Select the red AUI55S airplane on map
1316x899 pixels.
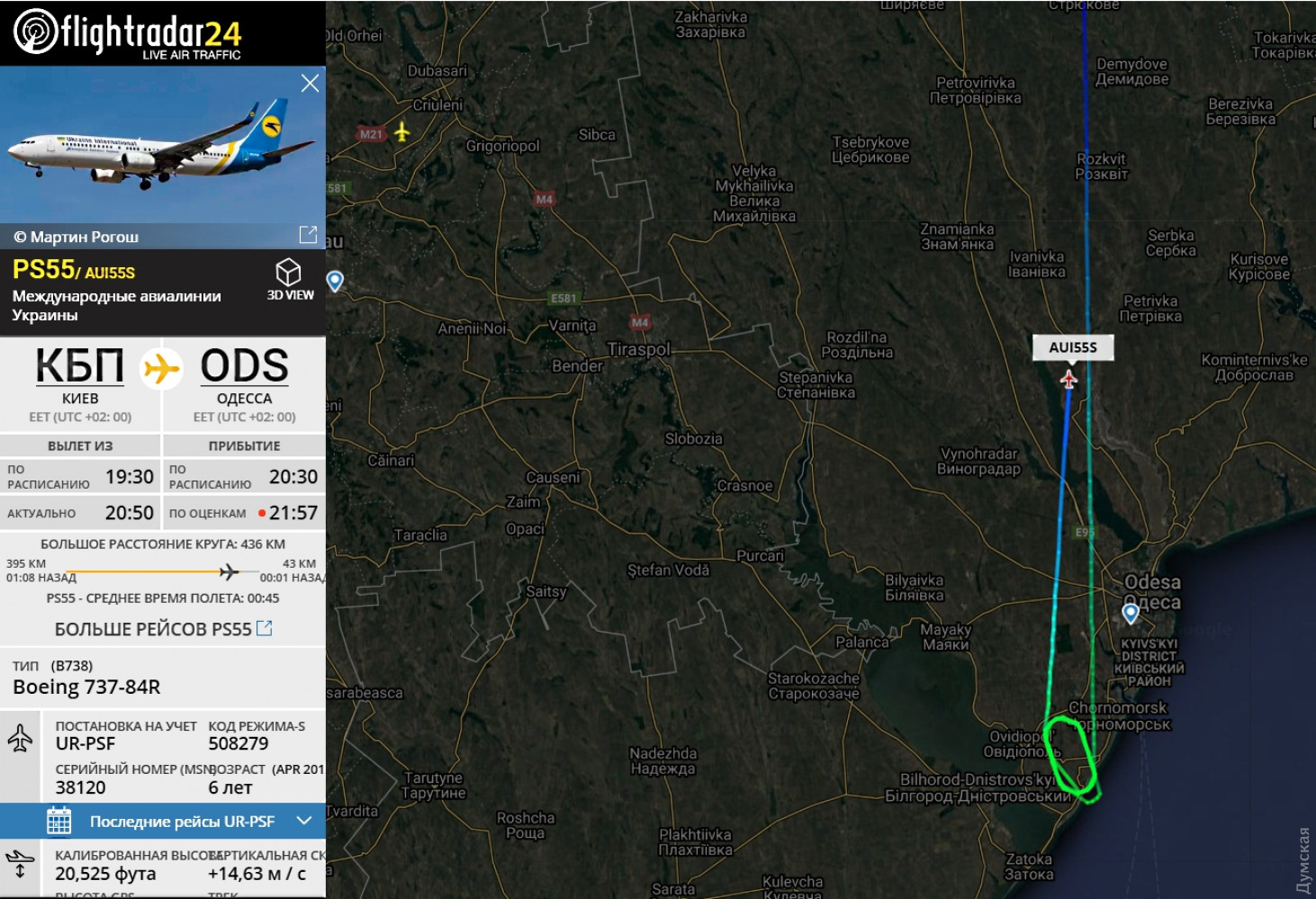point(1068,379)
